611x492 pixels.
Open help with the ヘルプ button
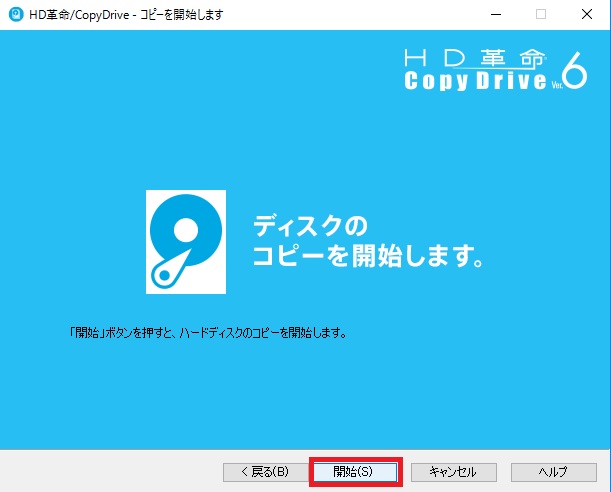tap(554, 472)
